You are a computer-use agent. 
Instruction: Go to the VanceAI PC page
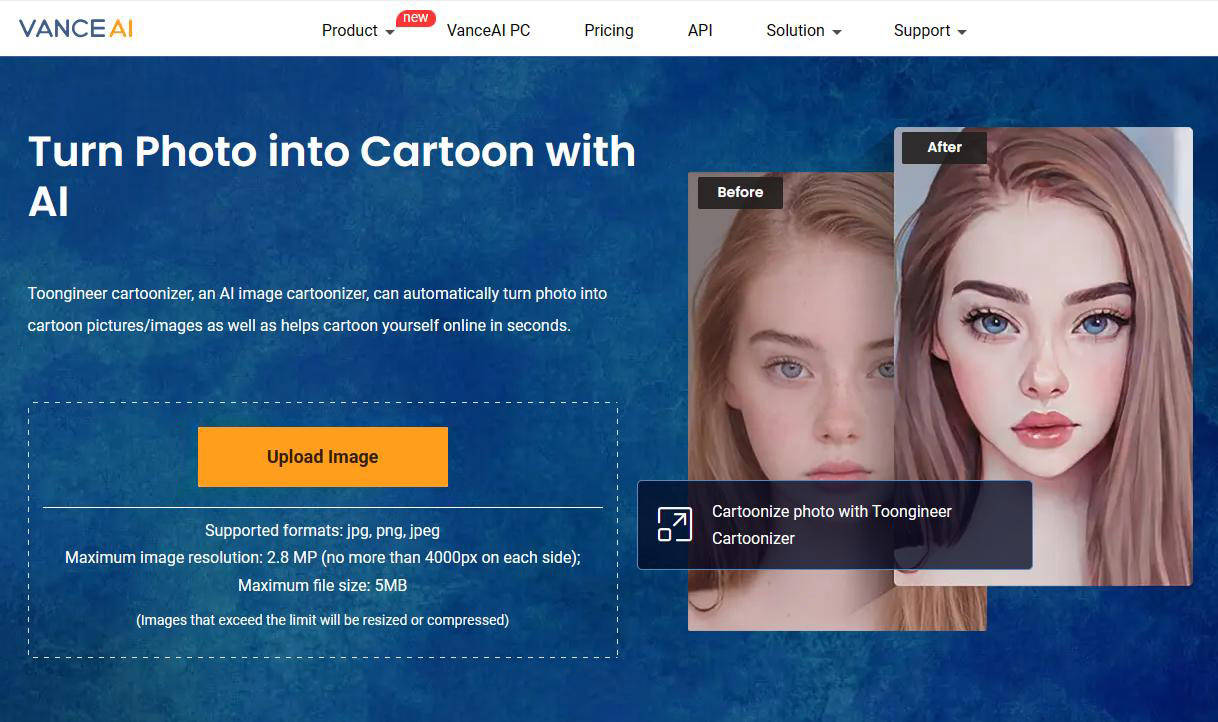(x=488, y=31)
